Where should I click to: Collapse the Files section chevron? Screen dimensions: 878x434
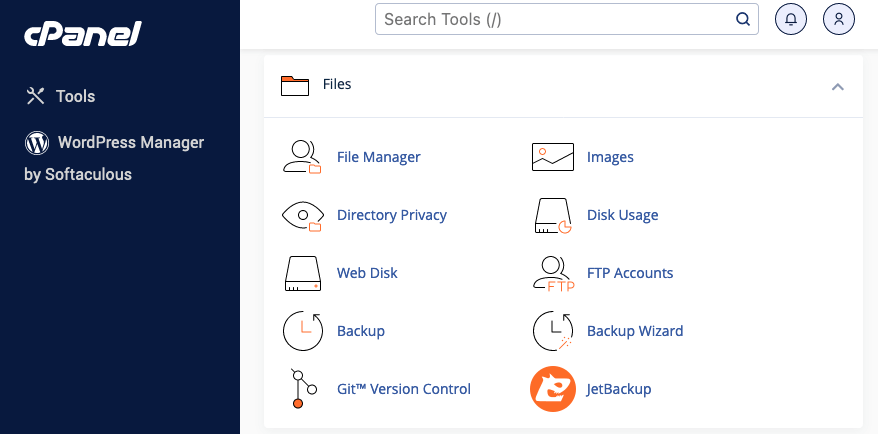pyautogui.click(x=838, y=86)
